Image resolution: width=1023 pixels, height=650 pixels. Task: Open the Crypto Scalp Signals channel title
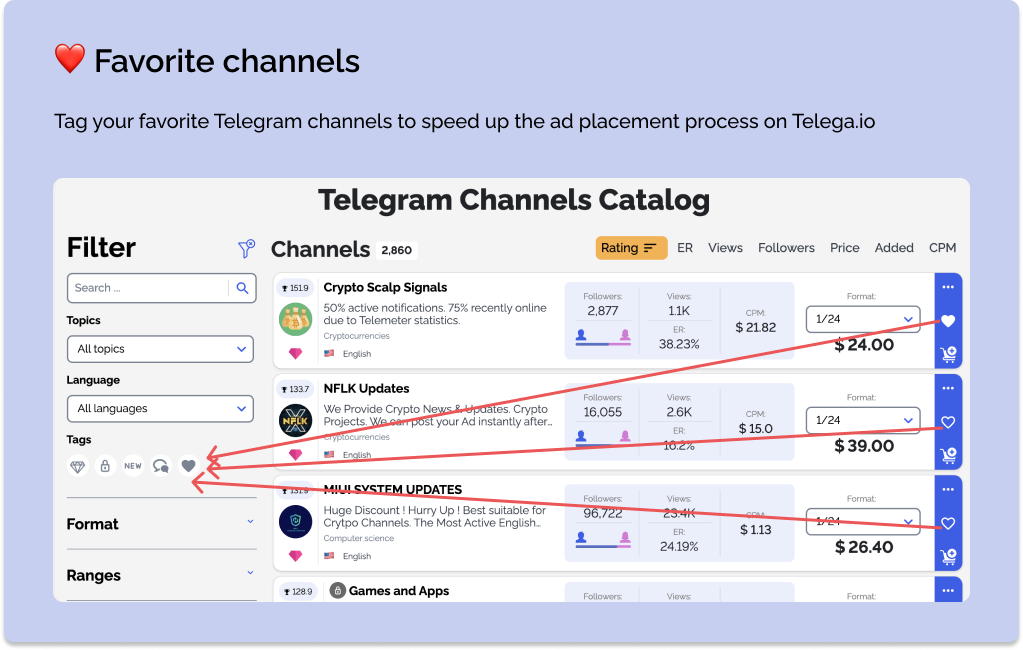[386, 288]
